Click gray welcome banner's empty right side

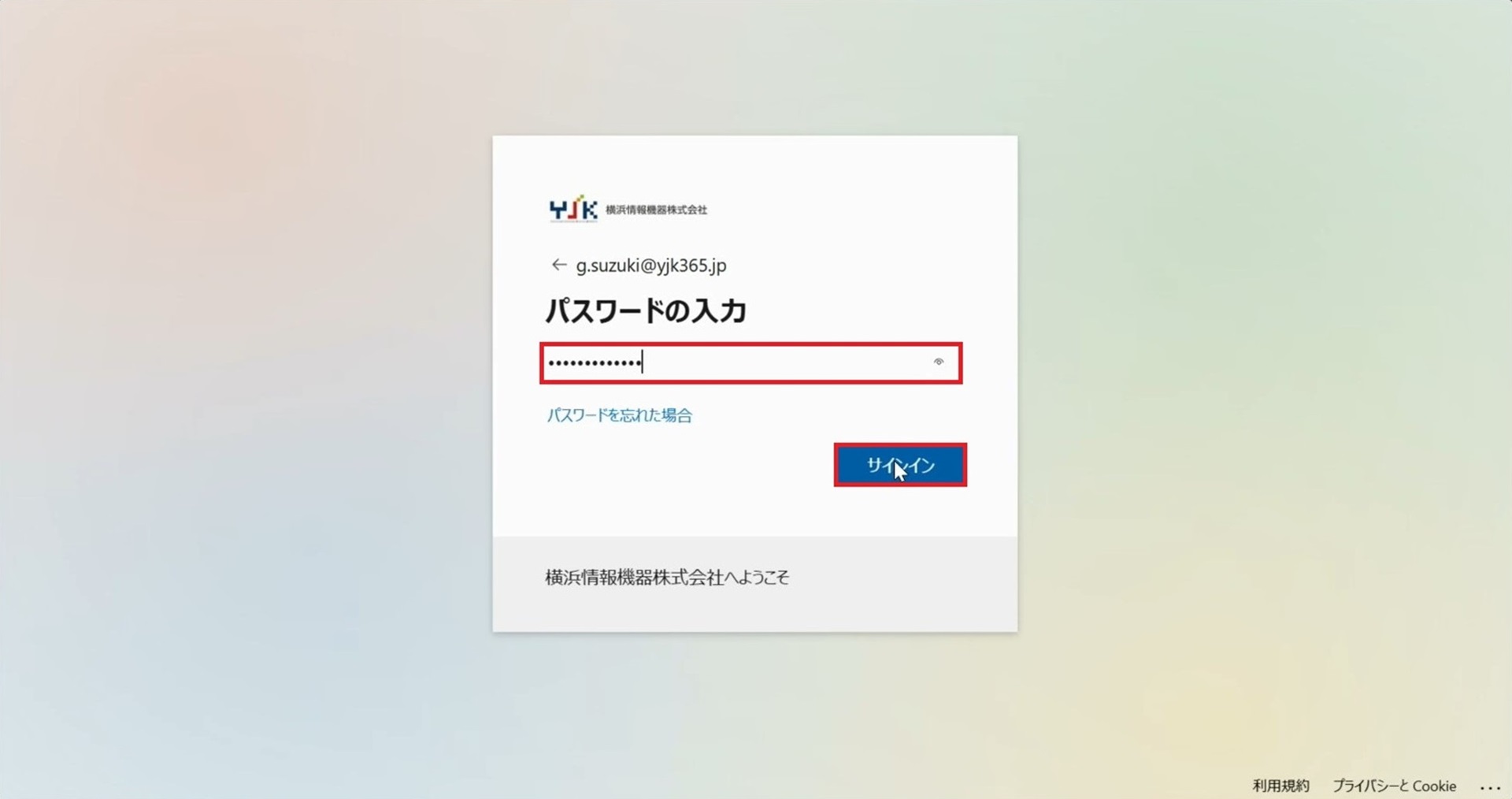coord(906,584)
